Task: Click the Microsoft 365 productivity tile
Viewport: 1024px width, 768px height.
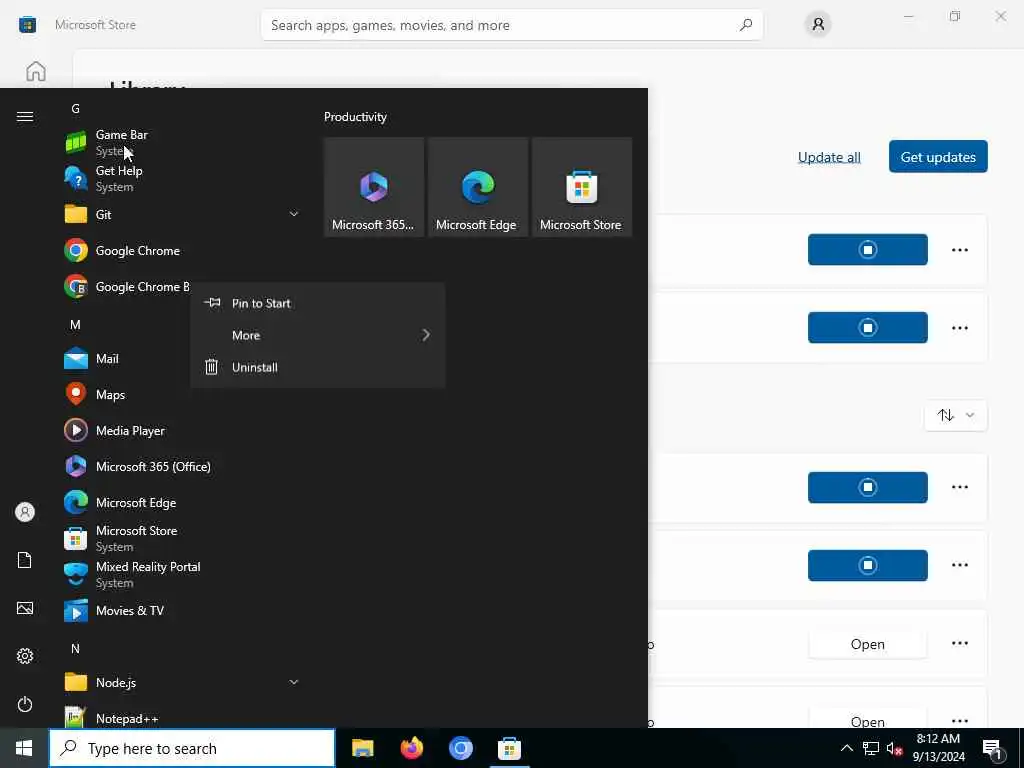Action: (x=374, y=187)
